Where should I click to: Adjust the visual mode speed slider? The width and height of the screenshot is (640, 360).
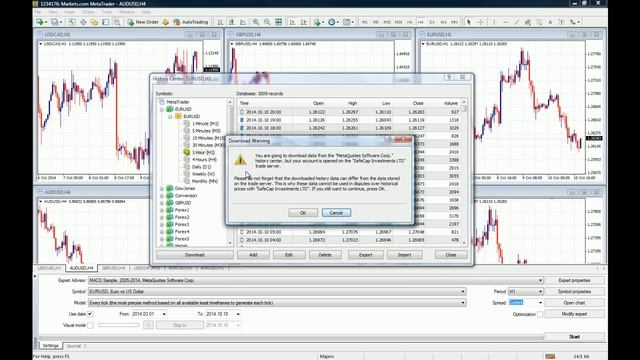pyautogui.click(x=119, y=325)
